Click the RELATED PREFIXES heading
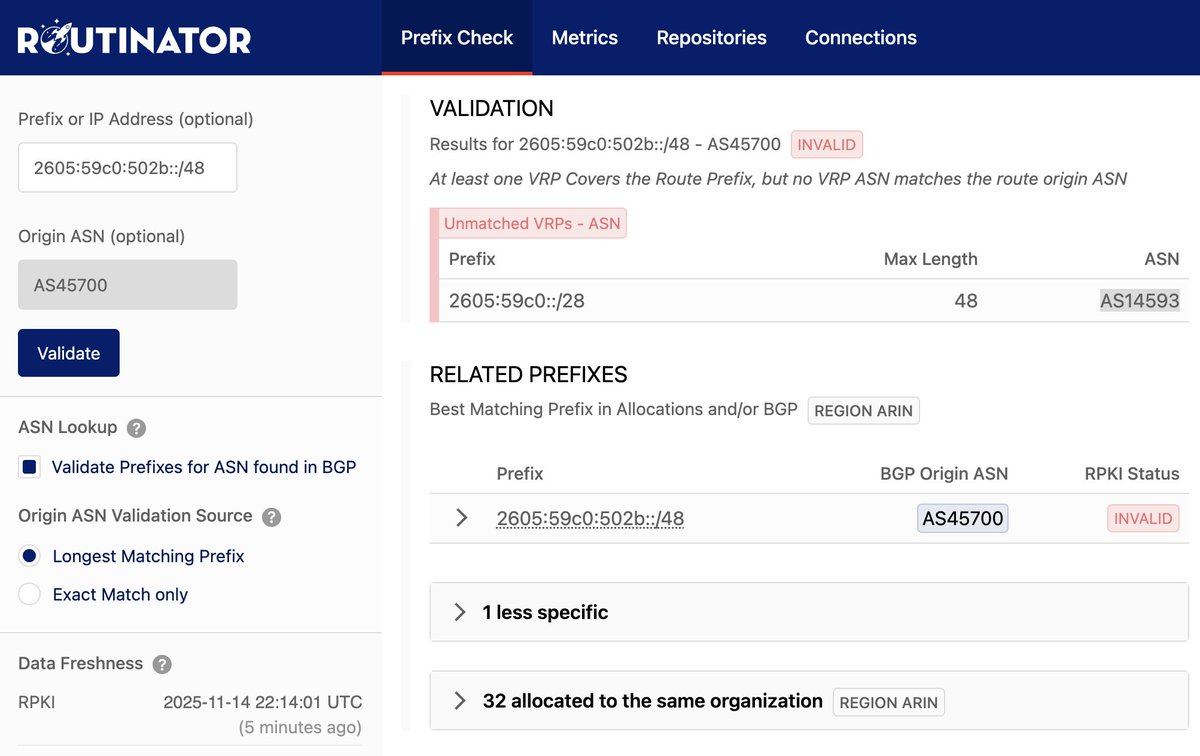 528,375
